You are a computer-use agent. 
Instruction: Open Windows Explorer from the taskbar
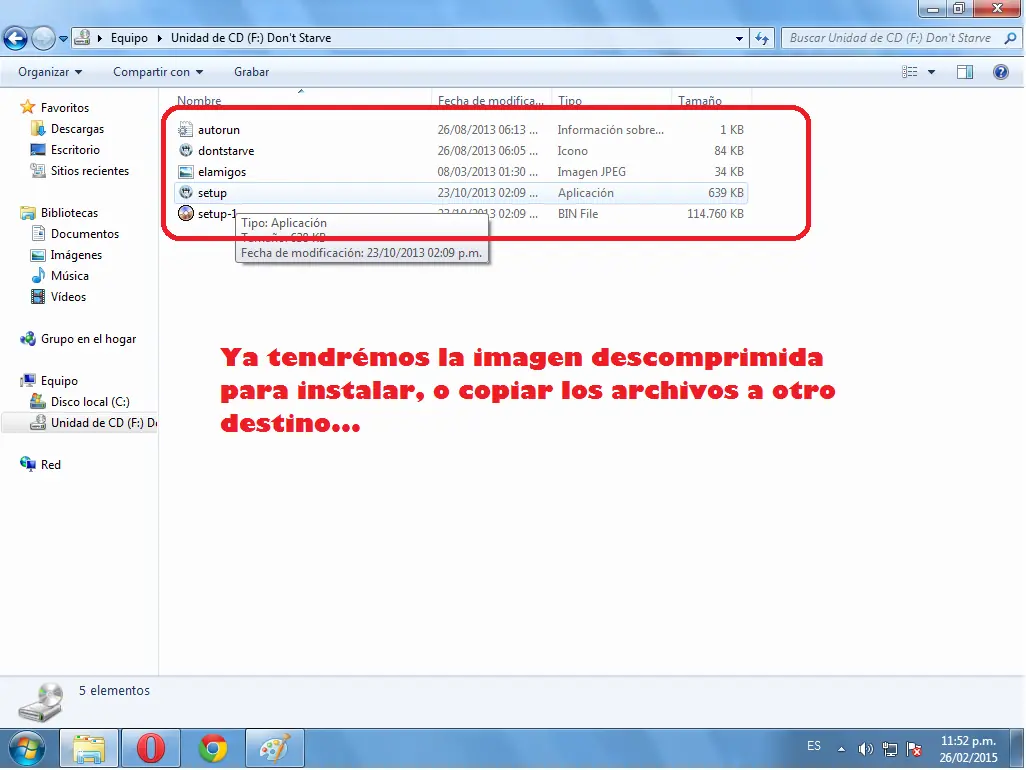[89, 748]
